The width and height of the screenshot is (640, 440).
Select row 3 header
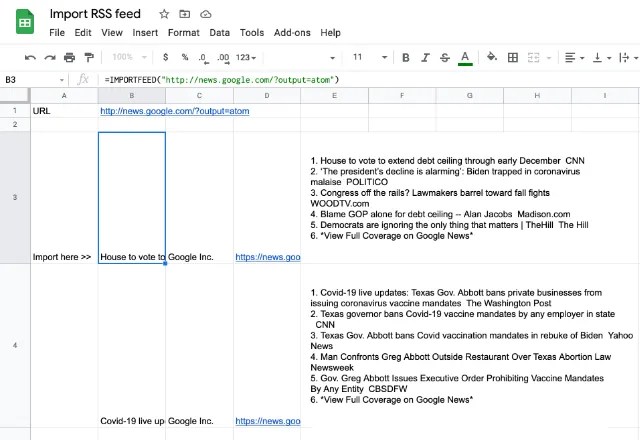coord(15,198)
